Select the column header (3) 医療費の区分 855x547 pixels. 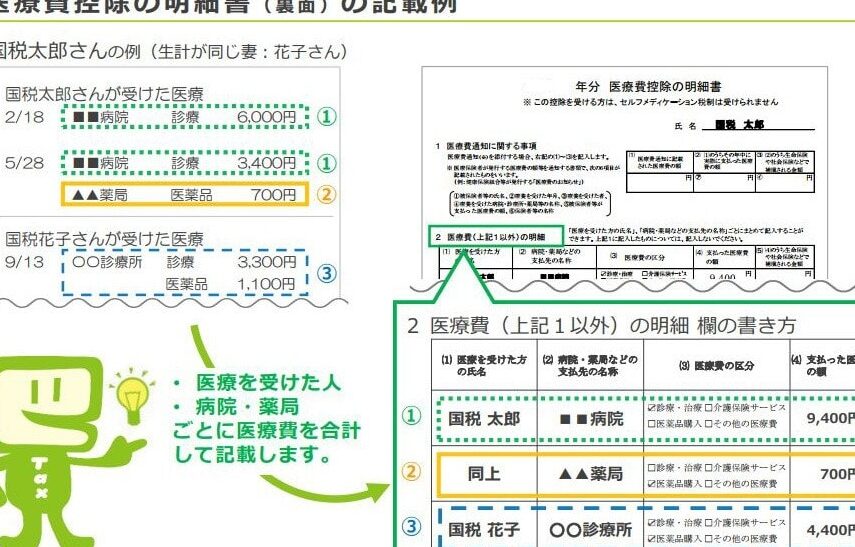[x=712, y=364]
